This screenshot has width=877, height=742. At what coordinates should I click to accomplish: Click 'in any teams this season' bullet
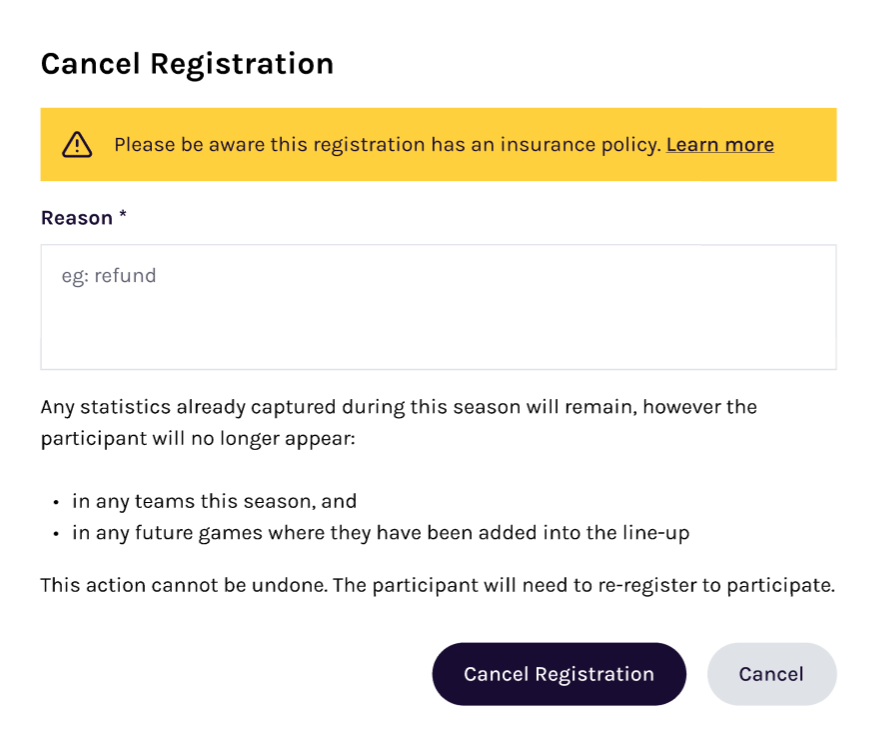pos(214,502)
